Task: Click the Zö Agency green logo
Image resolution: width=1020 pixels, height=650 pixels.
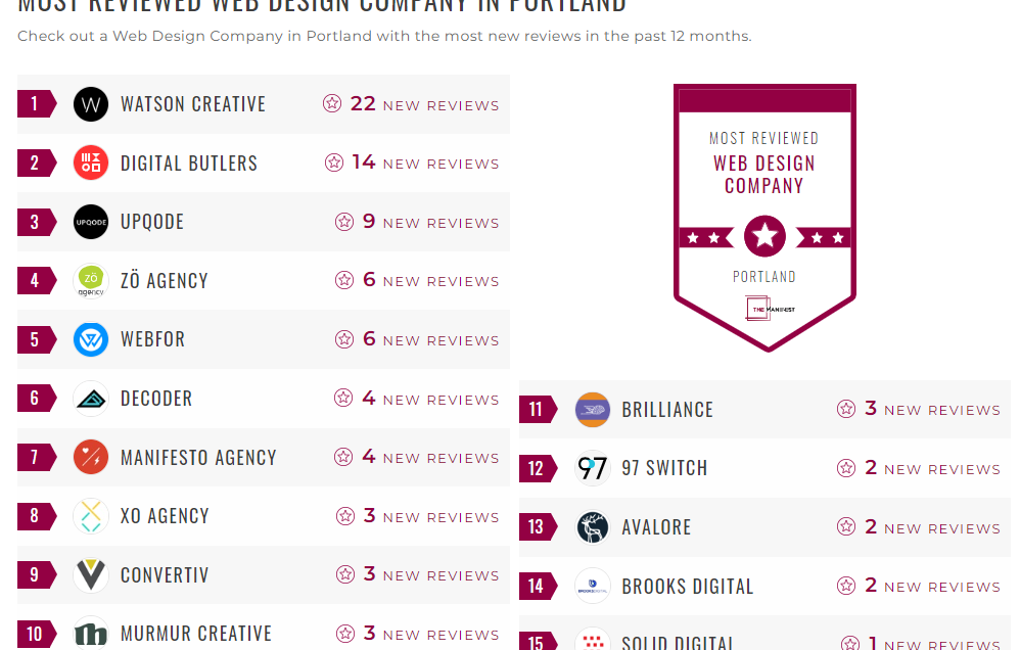Action: tap(91, 281)
